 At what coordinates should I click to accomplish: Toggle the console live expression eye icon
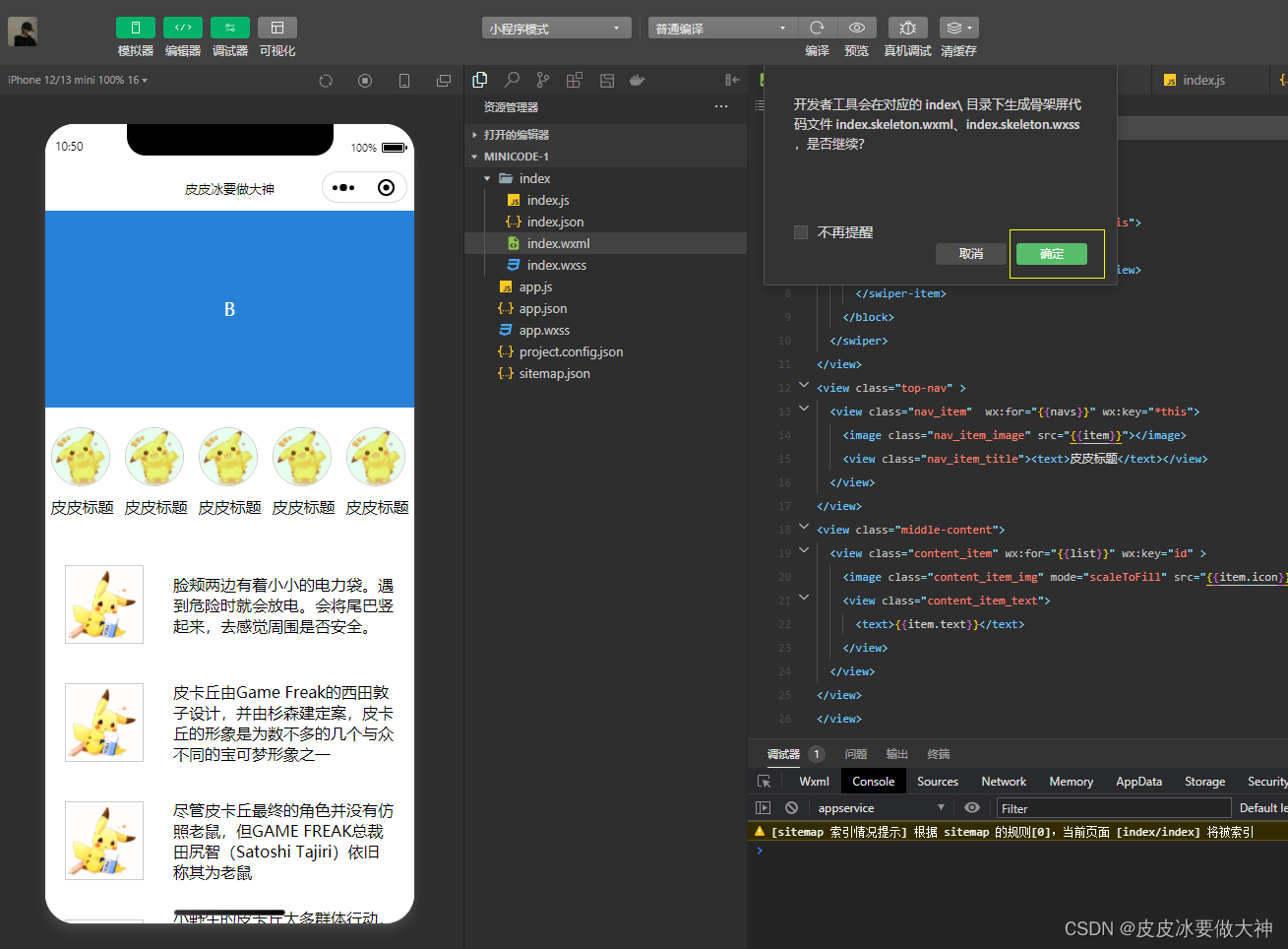click(x=972, y=807)
